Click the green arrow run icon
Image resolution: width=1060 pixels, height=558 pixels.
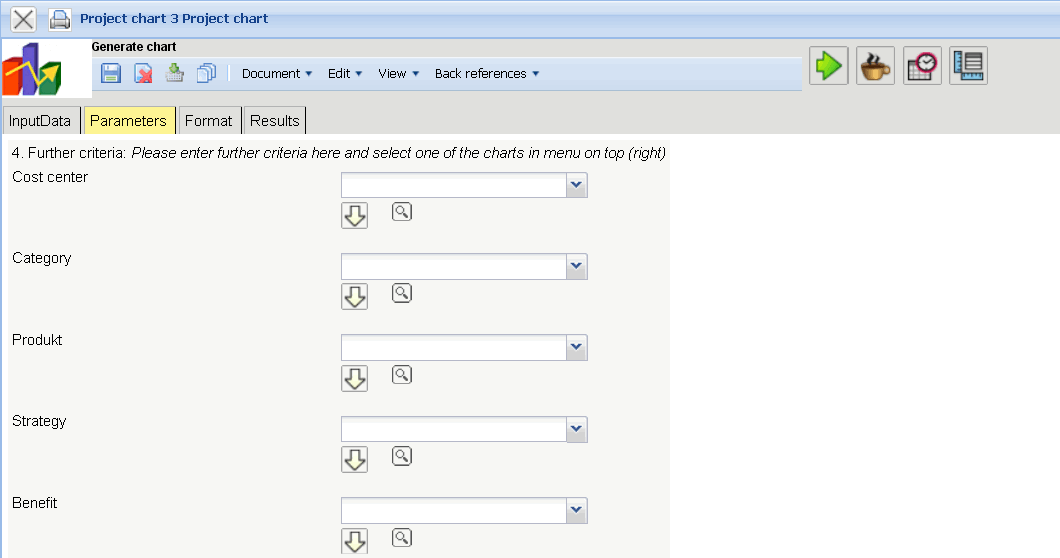coord(829,66)
